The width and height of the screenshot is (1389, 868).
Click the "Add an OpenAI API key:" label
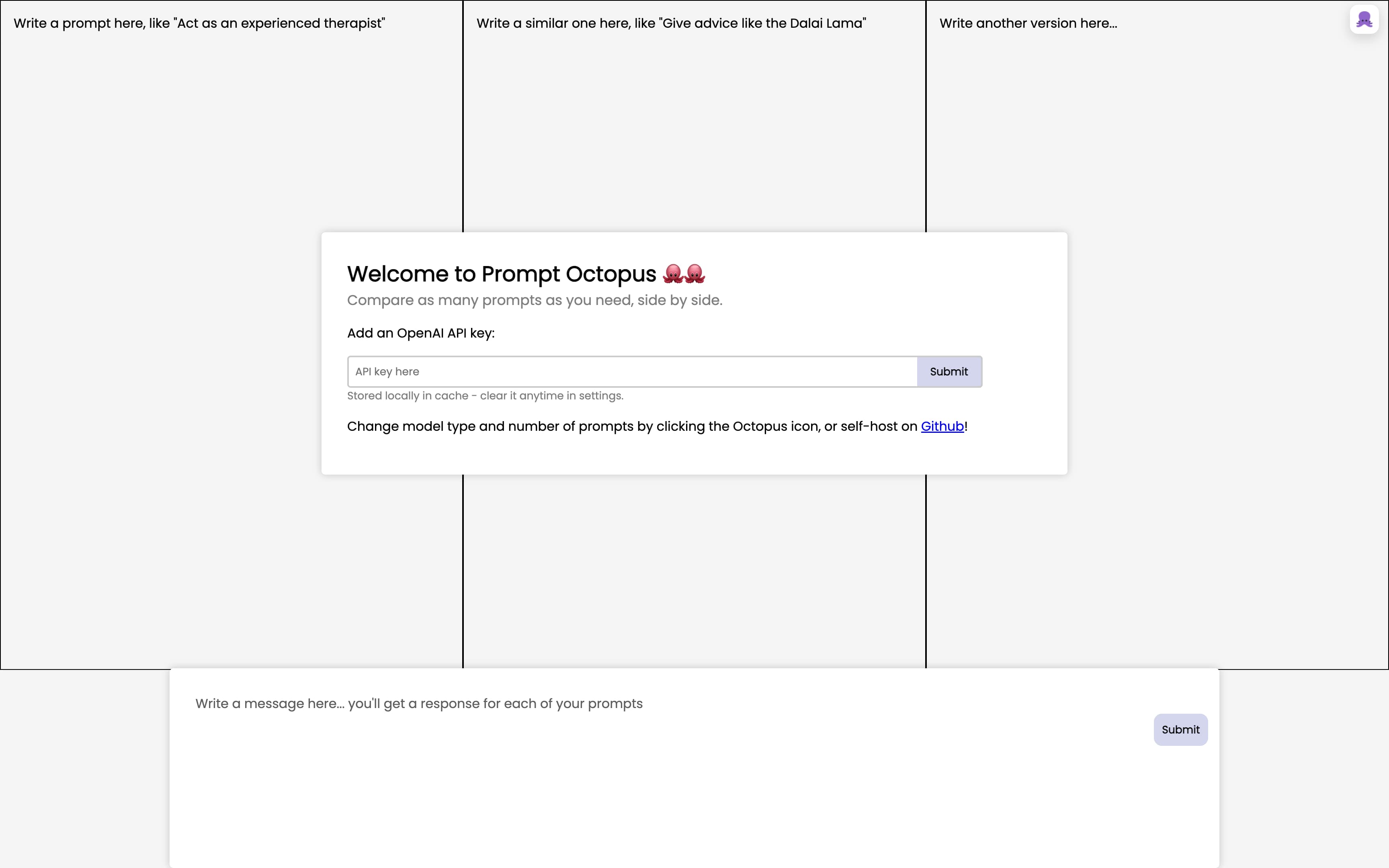click(420, 333)
